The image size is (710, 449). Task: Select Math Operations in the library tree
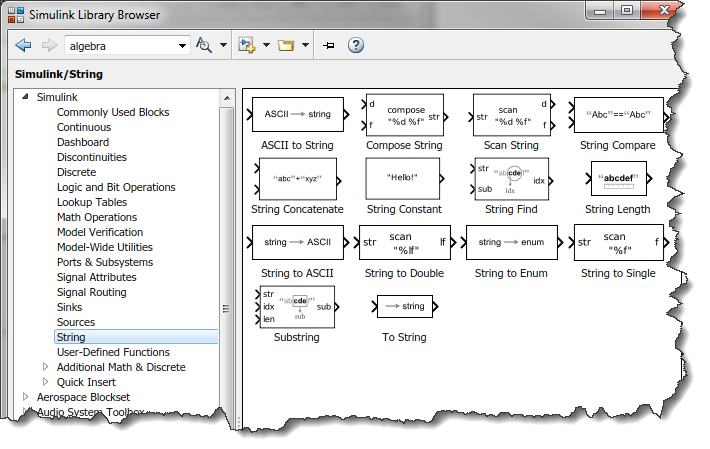click(96, 217)
